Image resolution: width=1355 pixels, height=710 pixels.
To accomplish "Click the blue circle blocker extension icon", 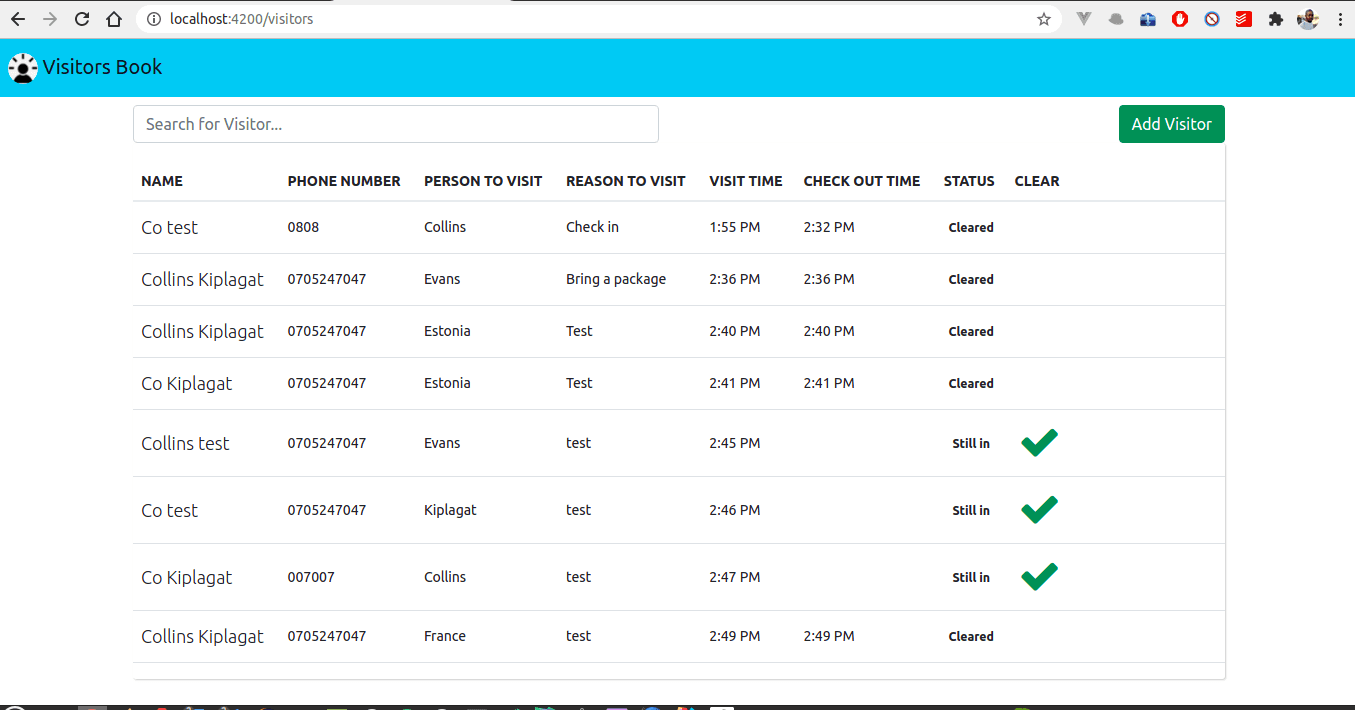I will (1212, 19).
